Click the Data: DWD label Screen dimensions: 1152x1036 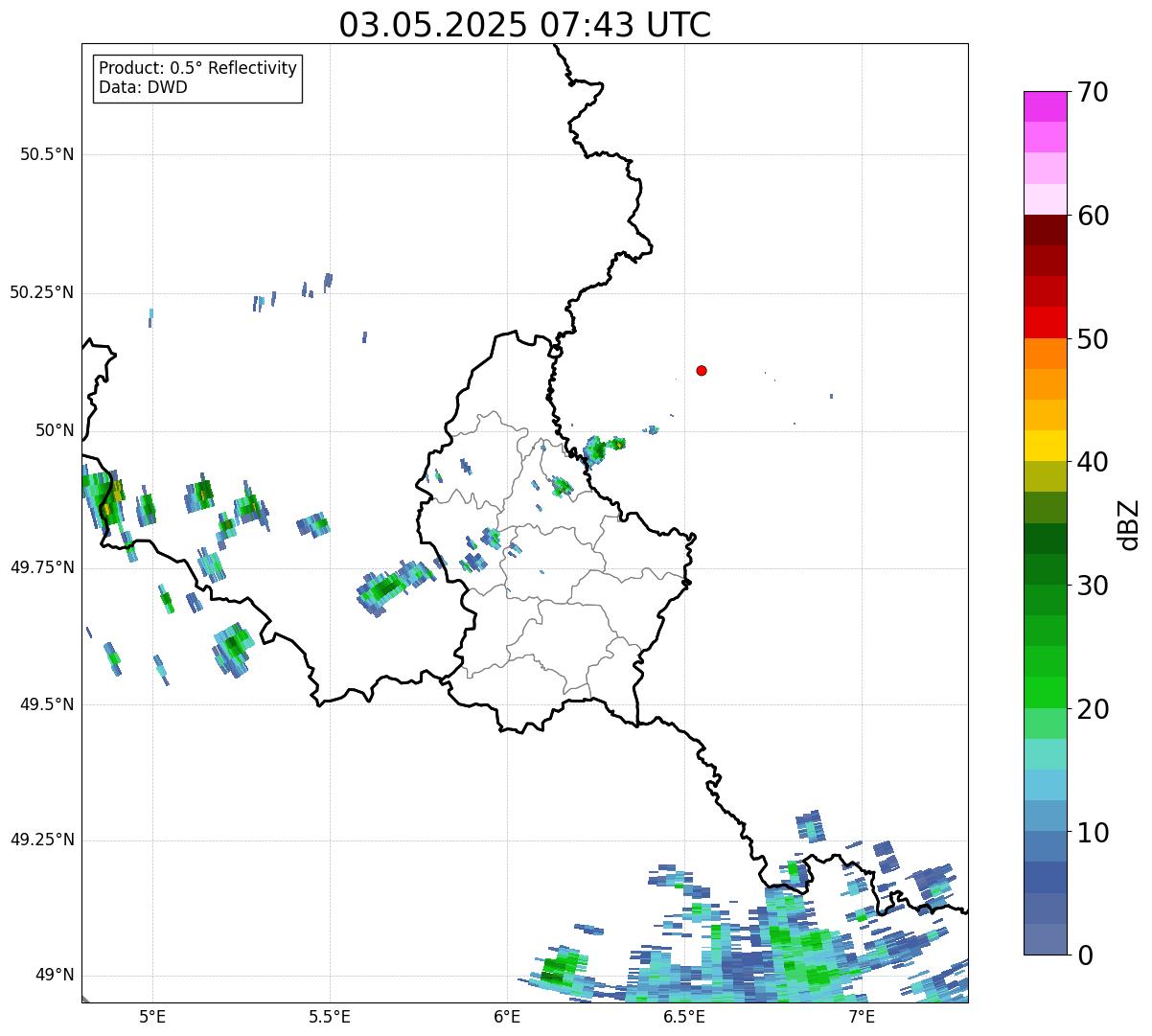(x=143, y=88)
